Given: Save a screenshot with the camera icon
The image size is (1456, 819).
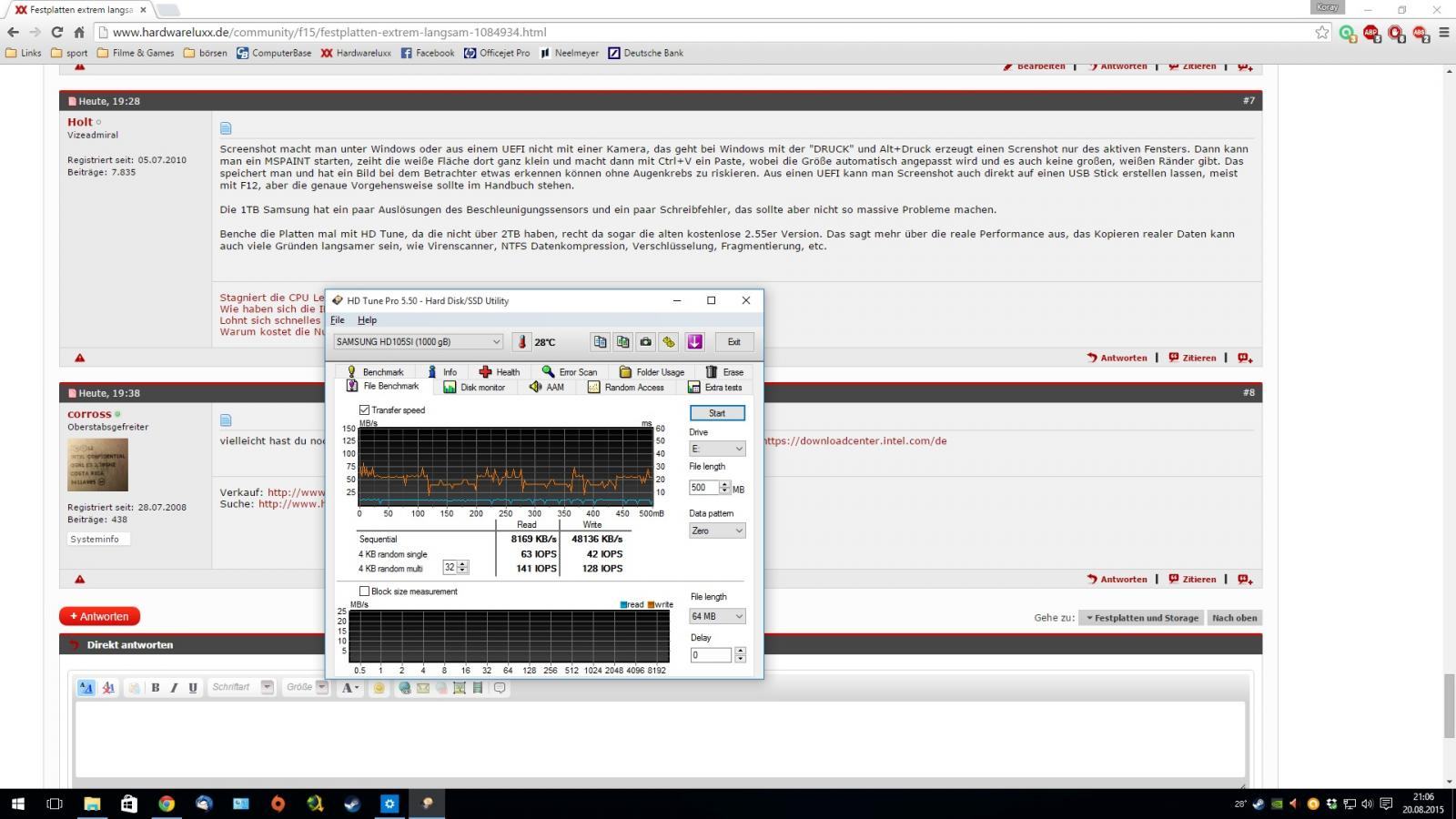Looking at the screenshot, I should point(646,342).
